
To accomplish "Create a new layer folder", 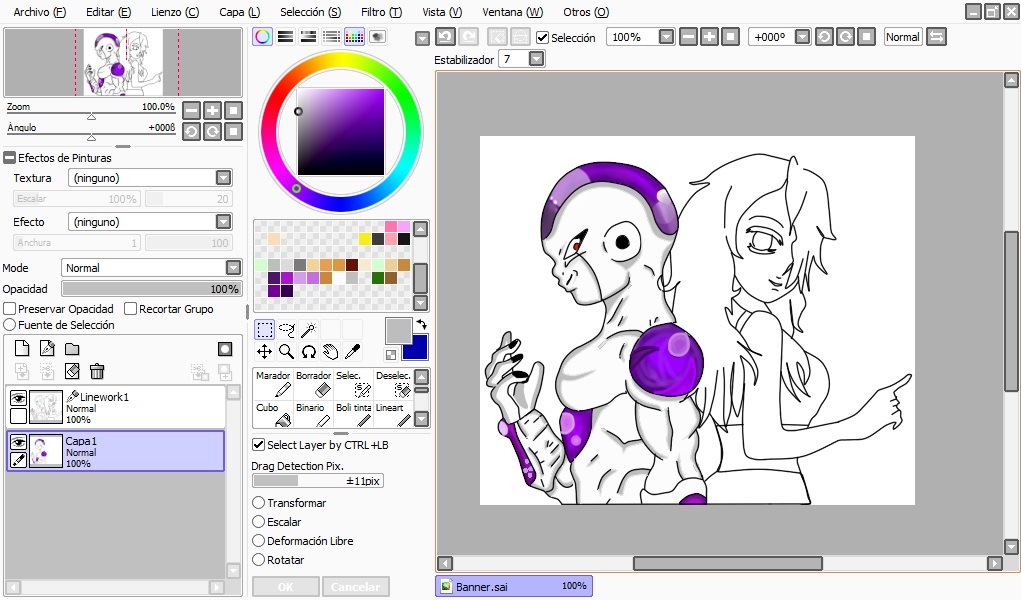I will [72, 349].
